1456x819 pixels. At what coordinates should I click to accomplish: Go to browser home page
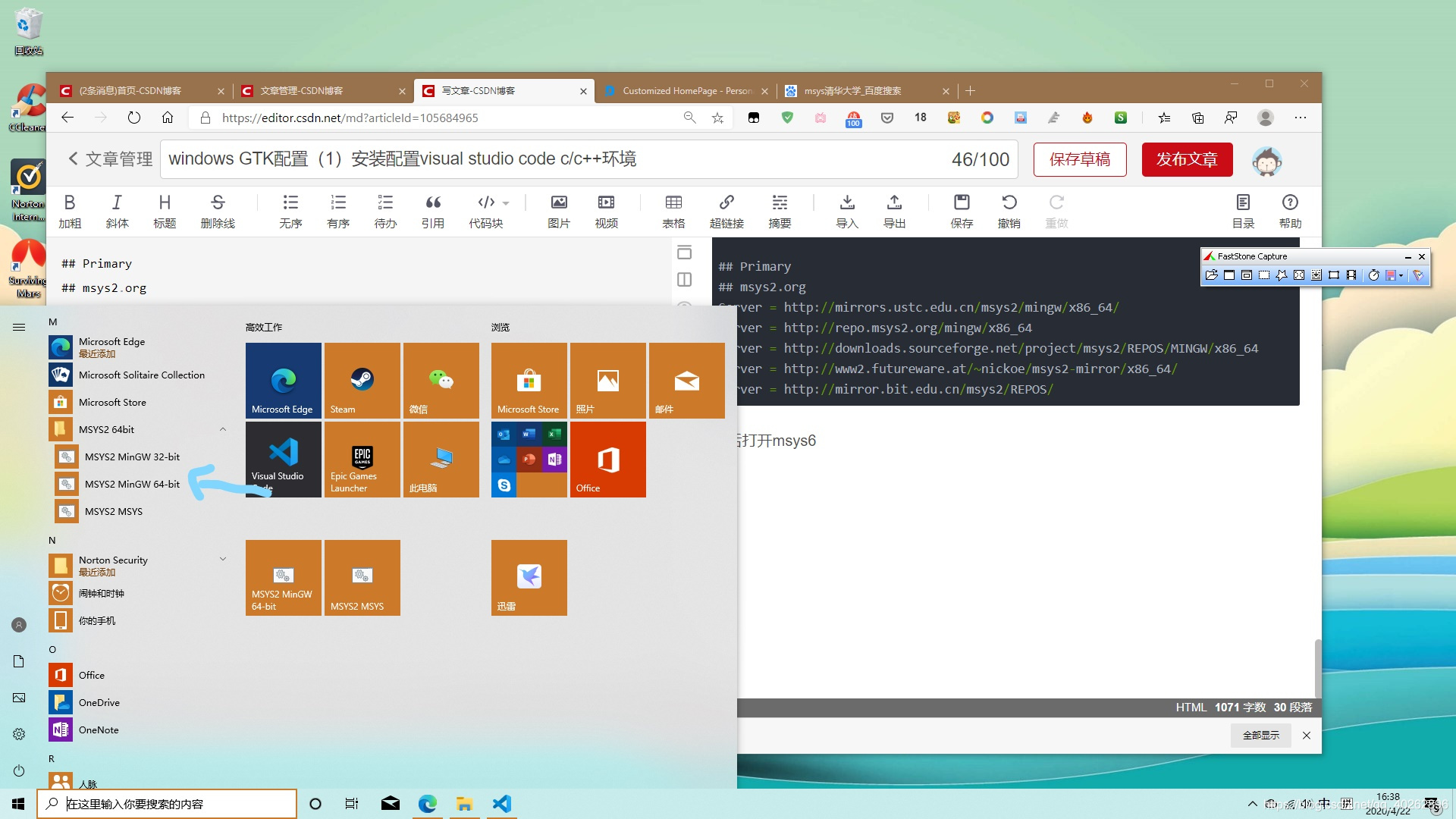[x=168, y=118]
